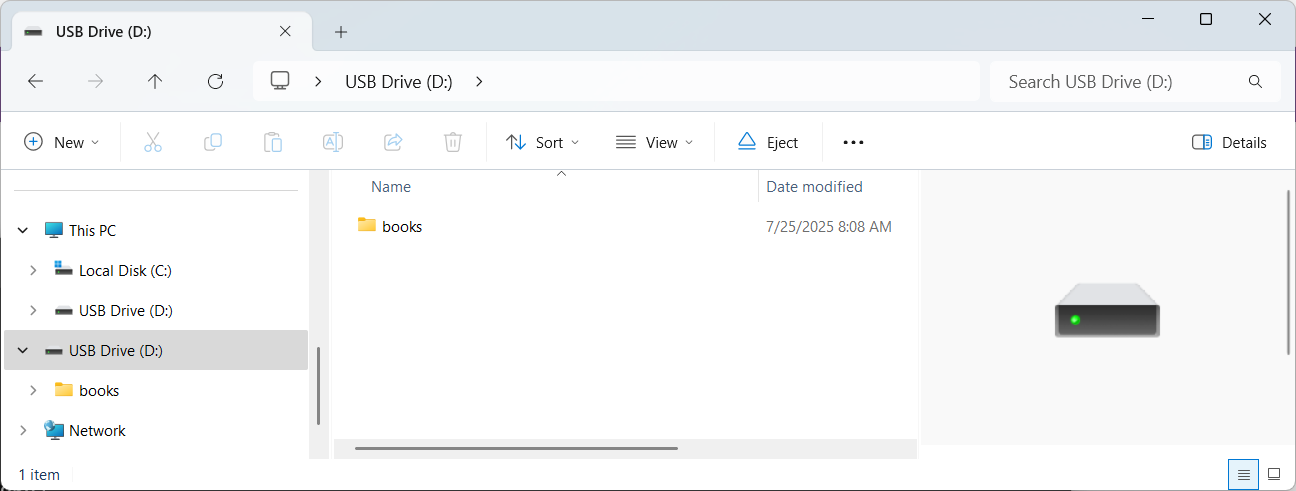Add a new File Explorer tab

[x=341, y=32]
